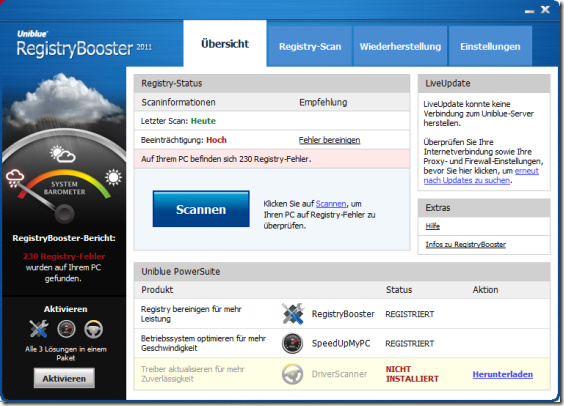Click 'Alle 3 Lösungen in einem Paket' text
The width and height of the screenshot is (564, 406).
[x=66, y=353]
